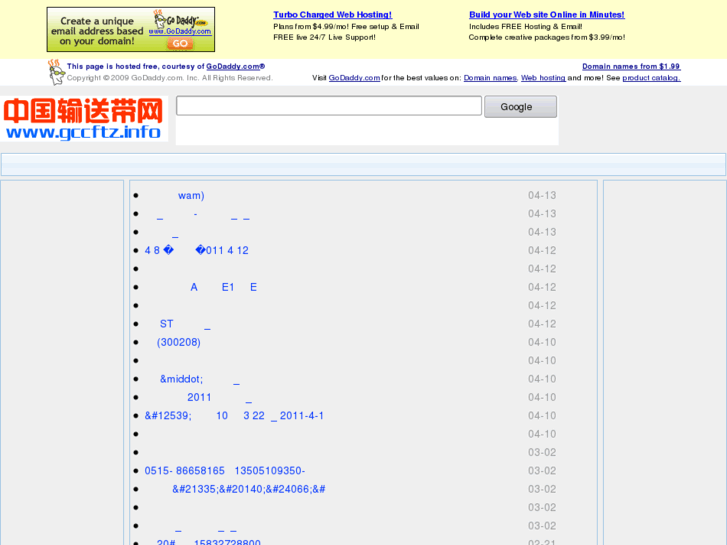Click the GoDaddy banner ad GO button
Screen dimensions: 727x545
click(x=180, y=44)
